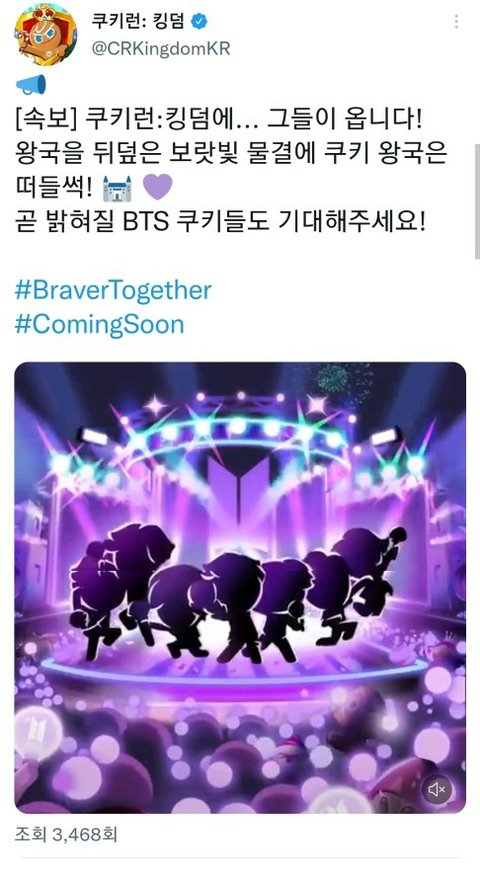The image size is (480, 872).
Task: Unmute the video with speaker icon
Action: (x=436, y=789)
